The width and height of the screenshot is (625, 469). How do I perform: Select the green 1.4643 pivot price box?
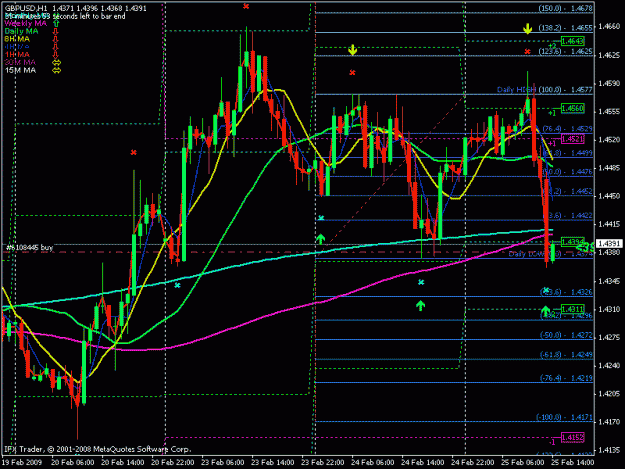click(x=573, y=41)
